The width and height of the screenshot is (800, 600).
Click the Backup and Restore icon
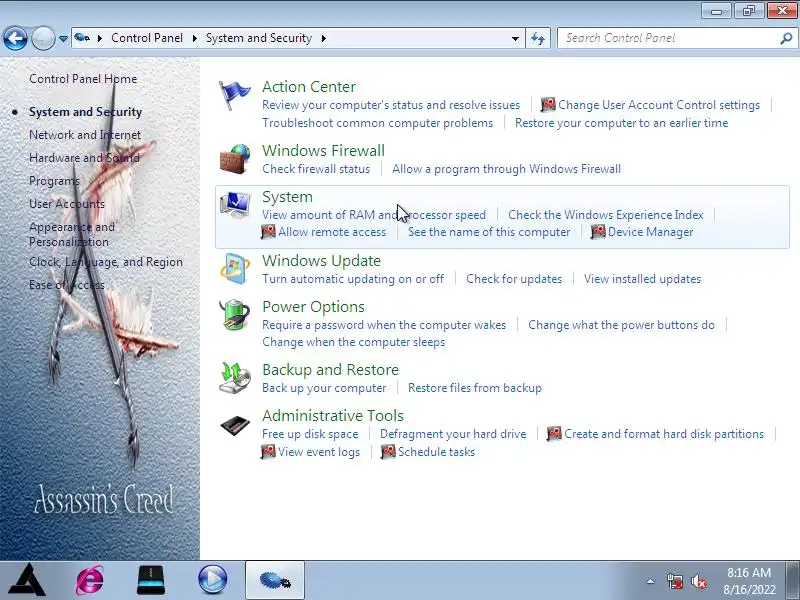click(x=235, y=378)
